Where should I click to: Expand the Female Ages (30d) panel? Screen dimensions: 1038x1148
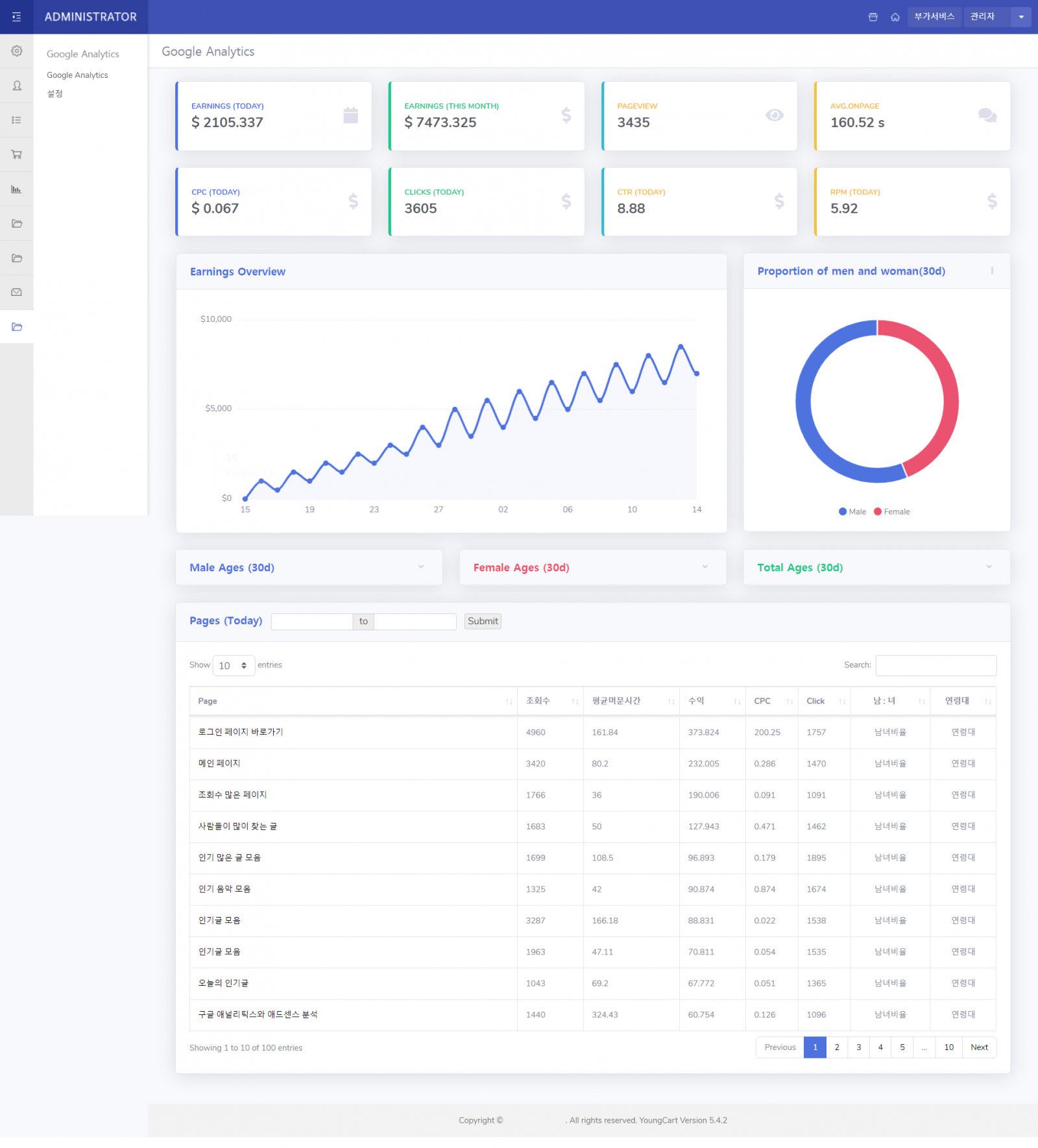pyautogui.click(x=705, y=567)
